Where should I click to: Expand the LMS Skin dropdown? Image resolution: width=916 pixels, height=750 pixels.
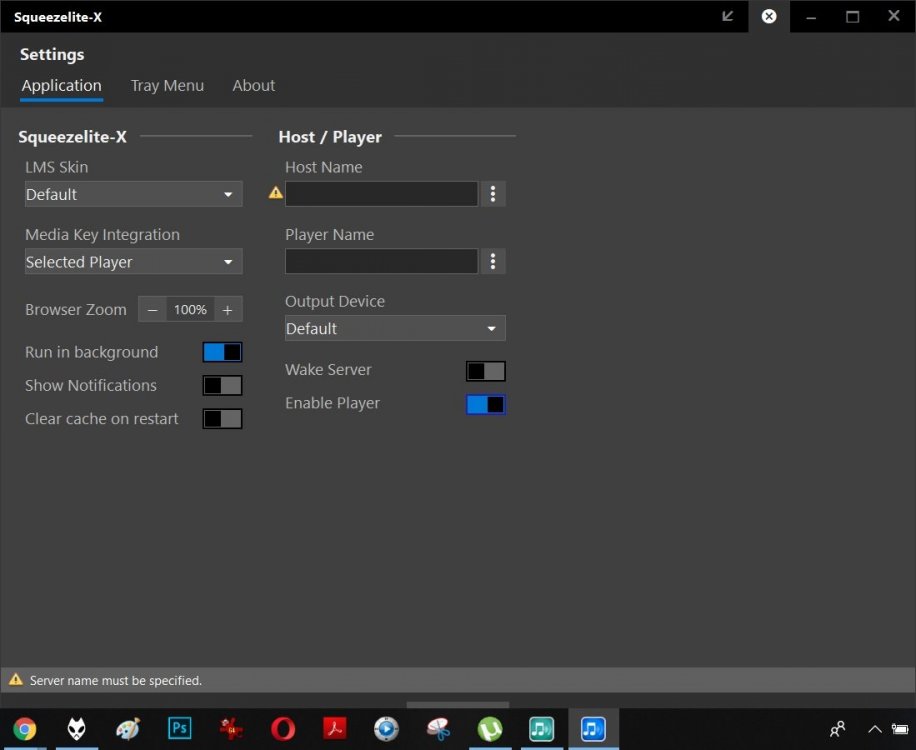(133, 194)
